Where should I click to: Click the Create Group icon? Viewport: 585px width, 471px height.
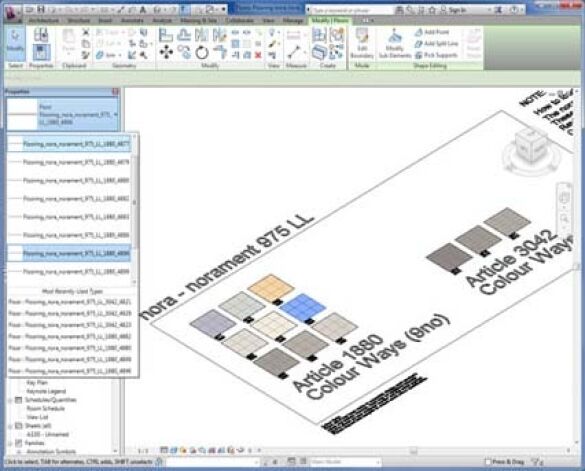337,35
